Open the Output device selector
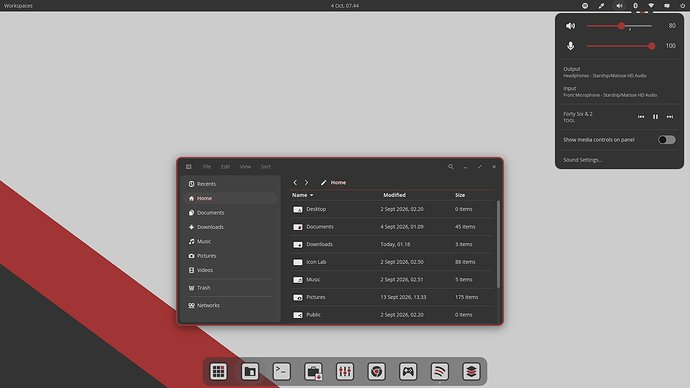 point(619,72)
